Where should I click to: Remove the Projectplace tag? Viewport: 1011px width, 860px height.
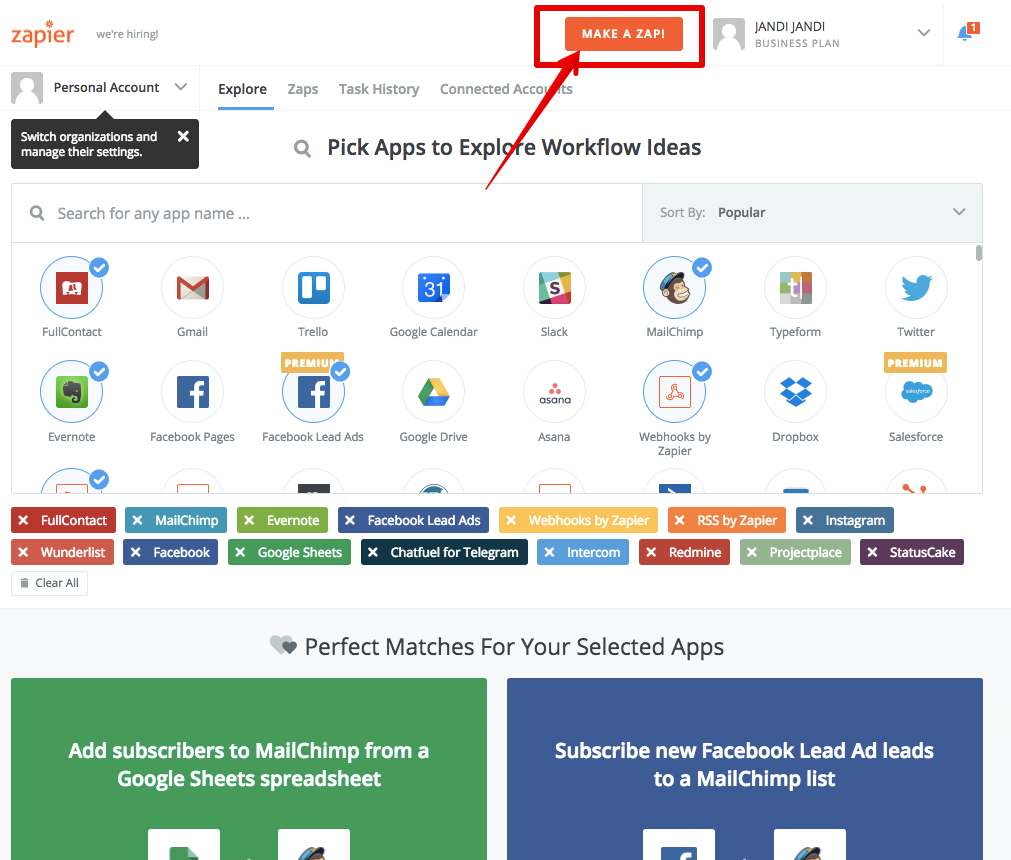point(752,552)
